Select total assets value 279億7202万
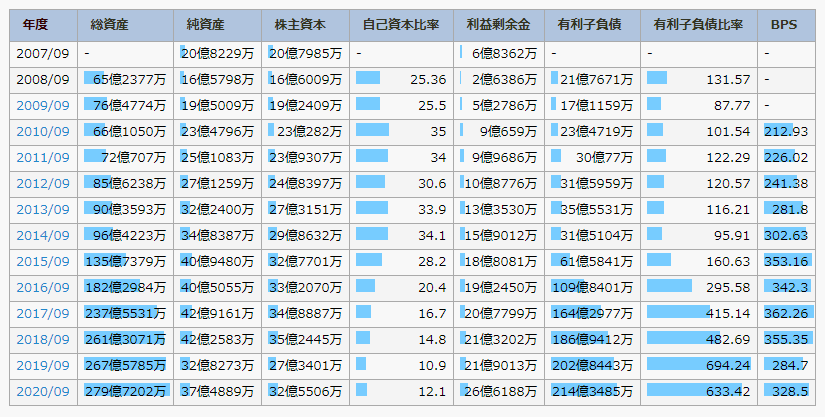The width and height of the screenshot is (825, 417). click(x=126, y=392)
